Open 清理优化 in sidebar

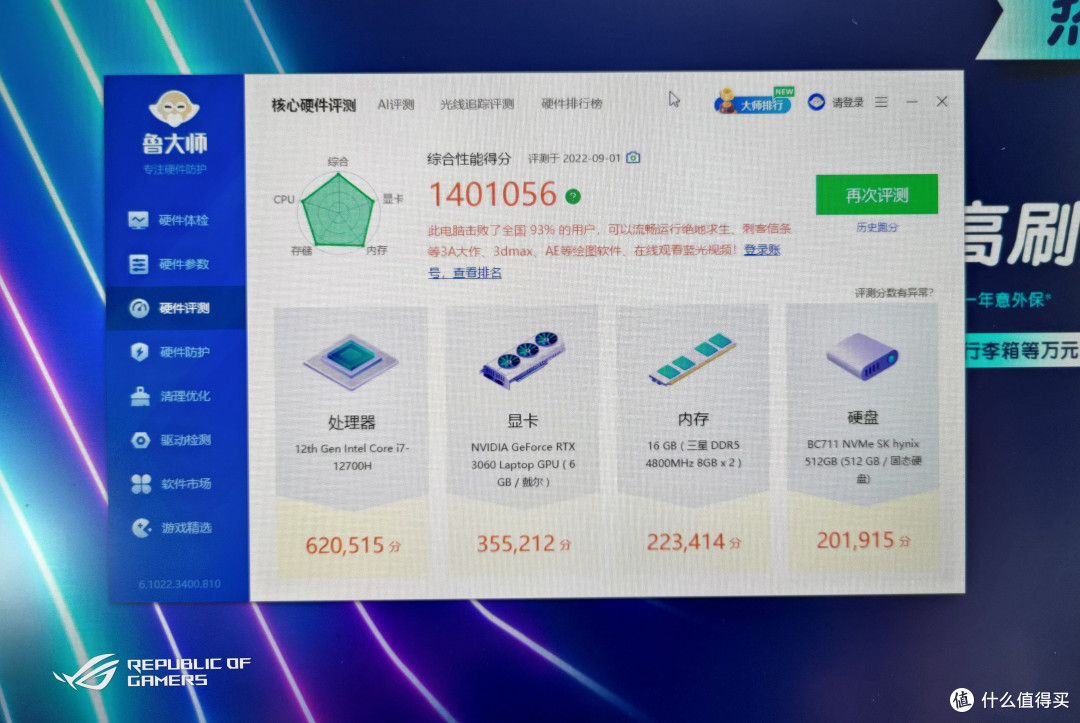[x=171, y=396]
